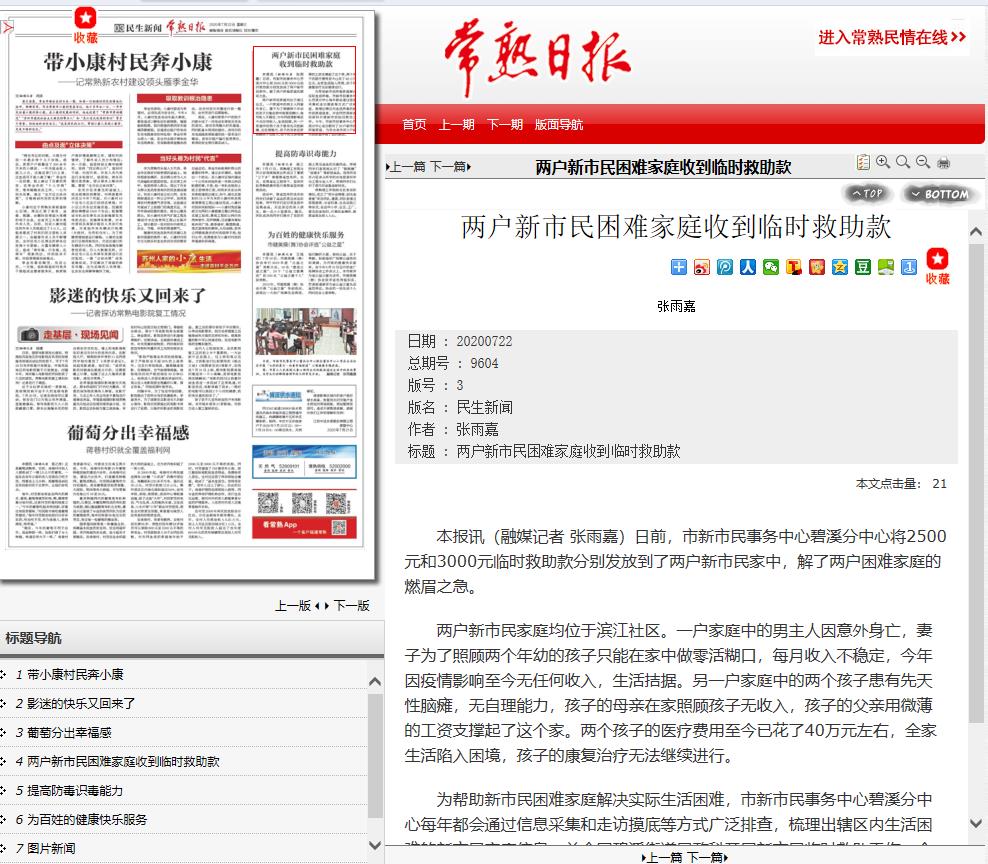
Task: Click the byline 张雨嘉 under the share icons
Action: (x=676, y=306)
